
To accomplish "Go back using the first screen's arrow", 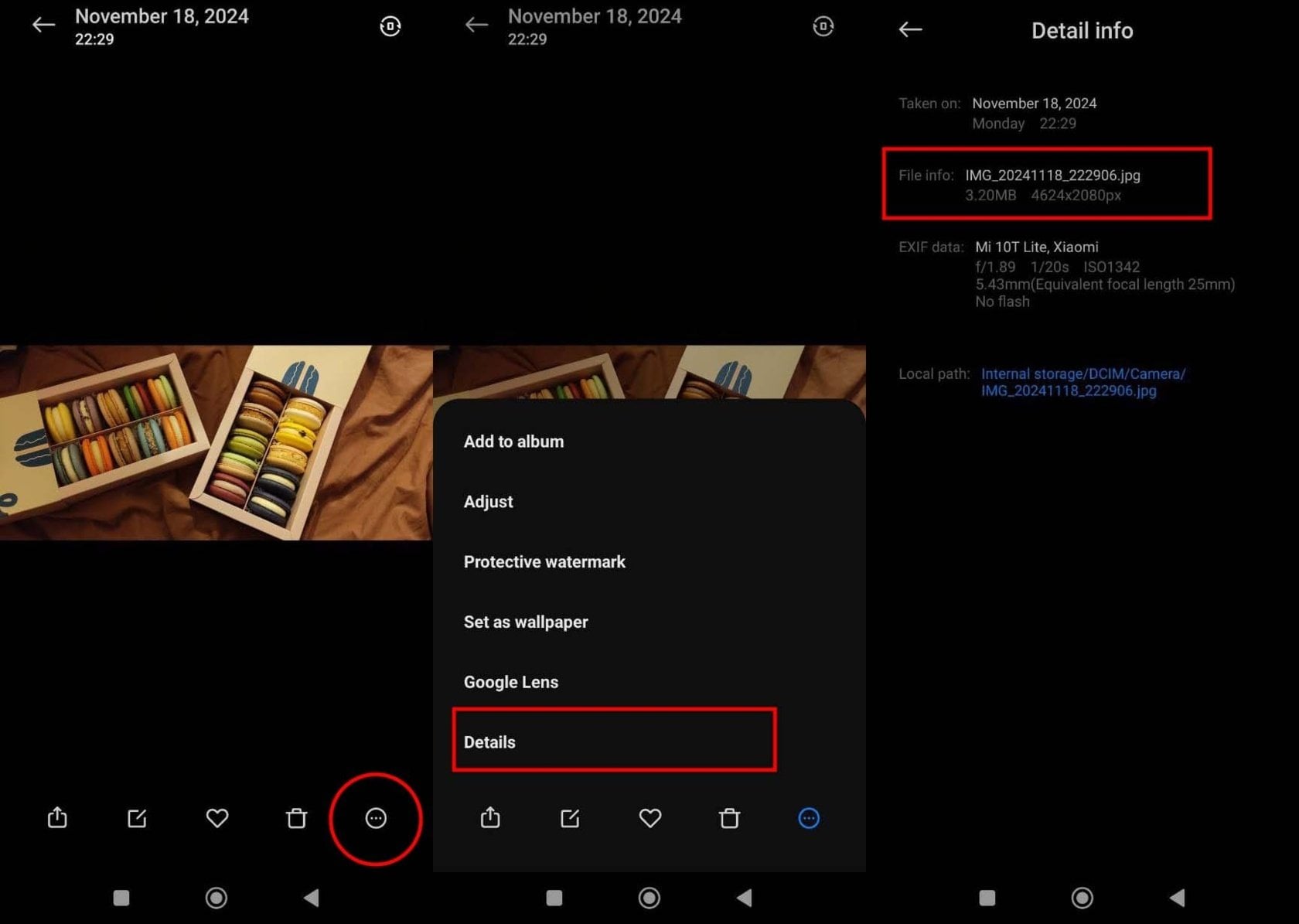I will point(43,25).
